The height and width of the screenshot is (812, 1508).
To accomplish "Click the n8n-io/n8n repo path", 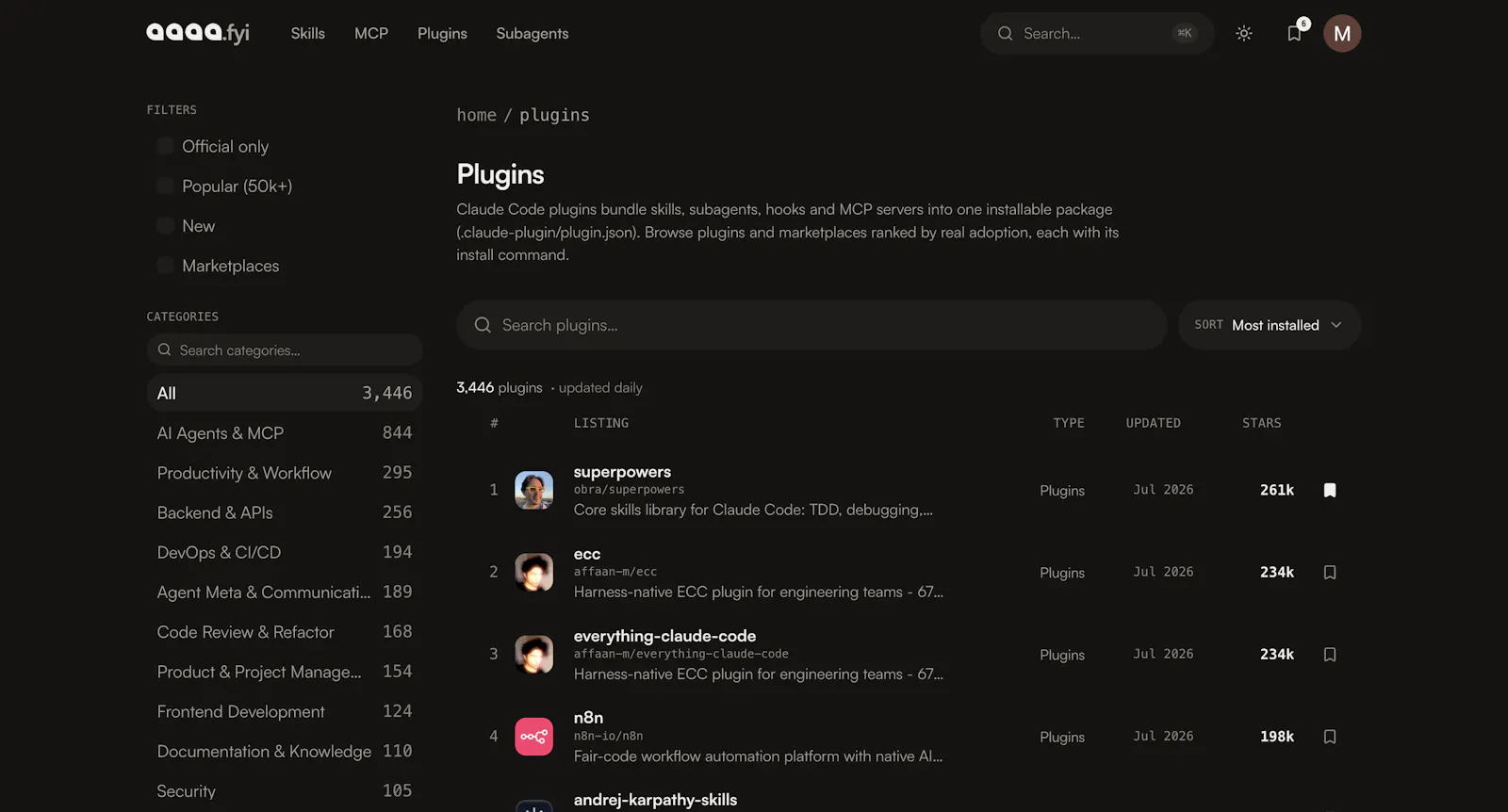I will click(x=608, y=737).
